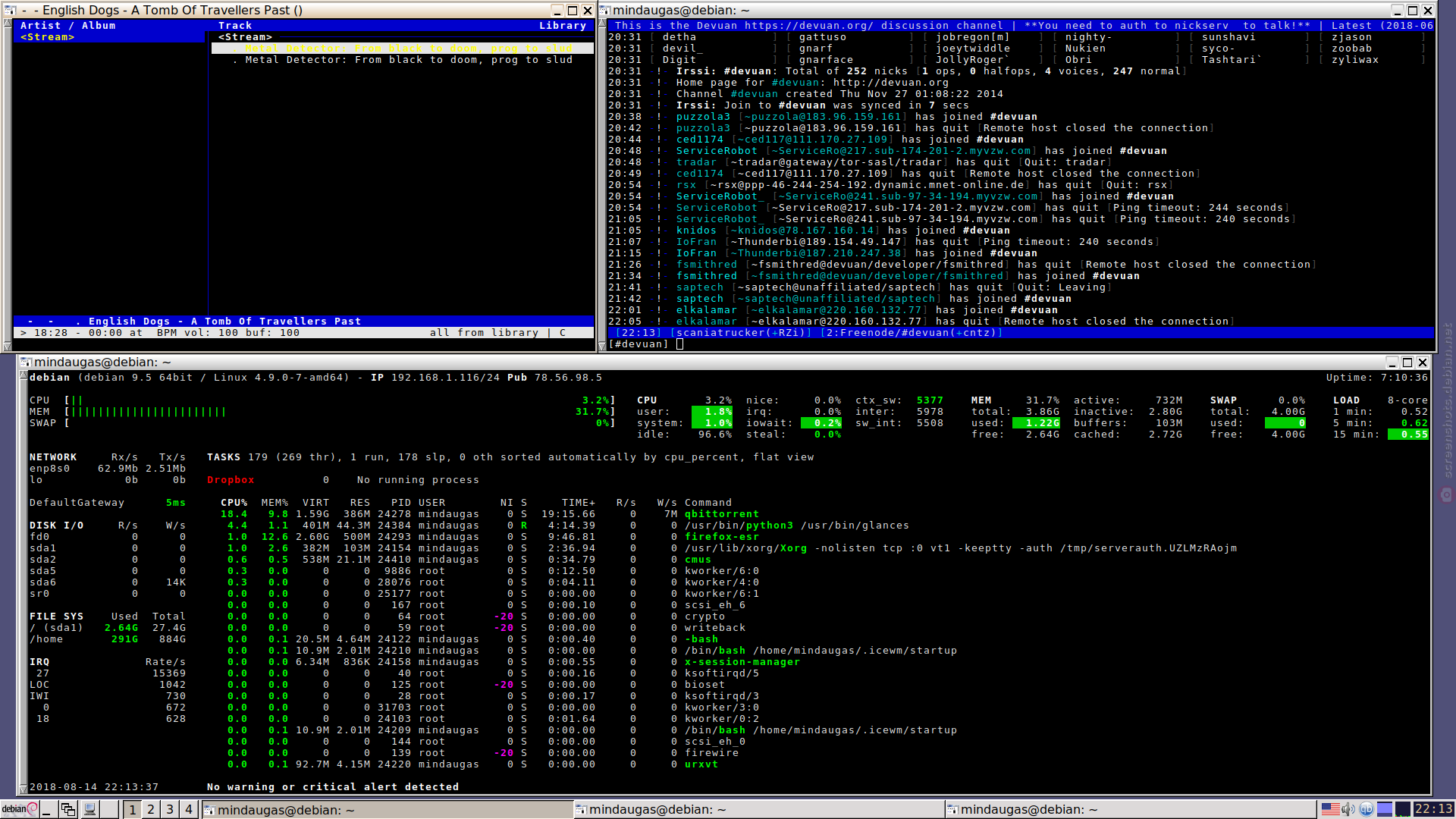
Task: Maximize the irssi terminal window
Action: coord(1413,10)
